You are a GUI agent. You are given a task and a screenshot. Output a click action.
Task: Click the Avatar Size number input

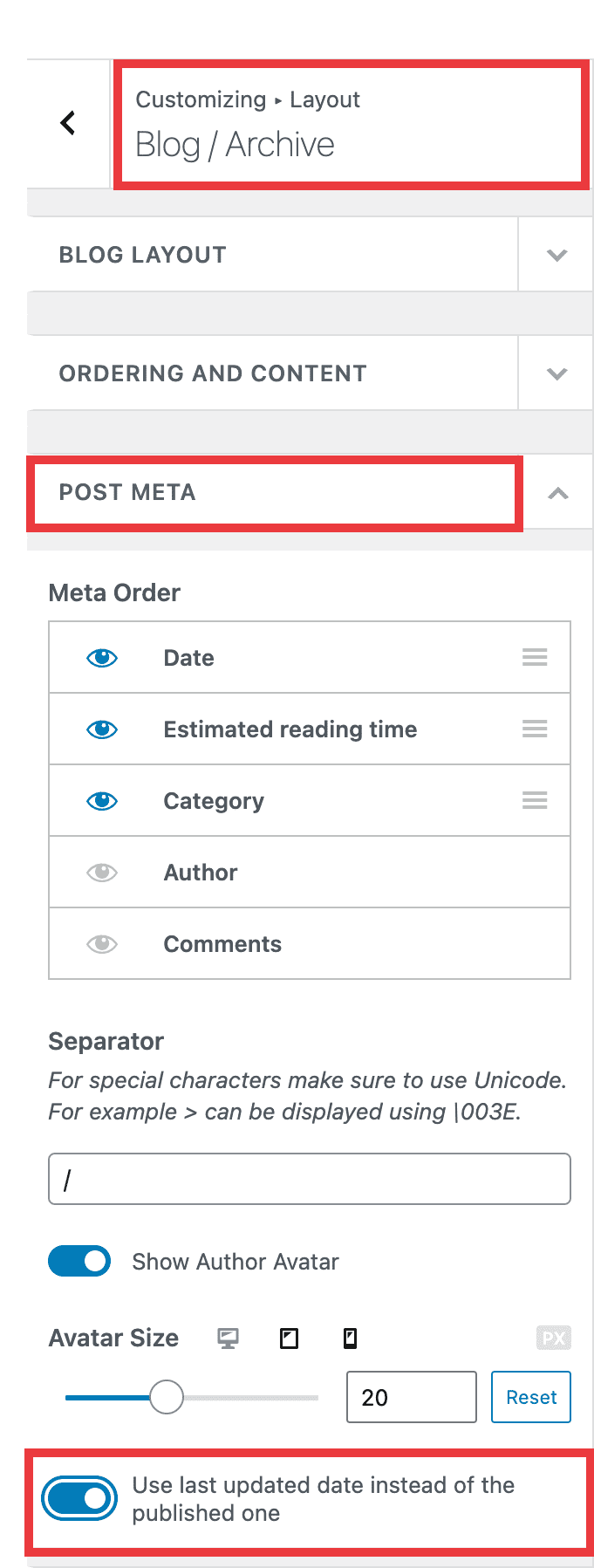tap(411, 1397)
